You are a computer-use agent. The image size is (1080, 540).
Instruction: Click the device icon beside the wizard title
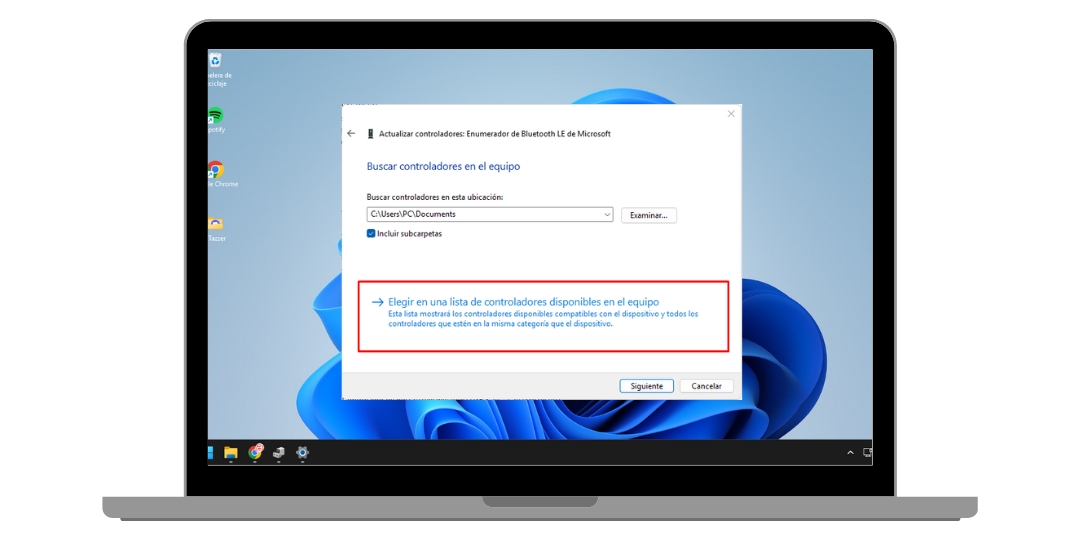371,133
